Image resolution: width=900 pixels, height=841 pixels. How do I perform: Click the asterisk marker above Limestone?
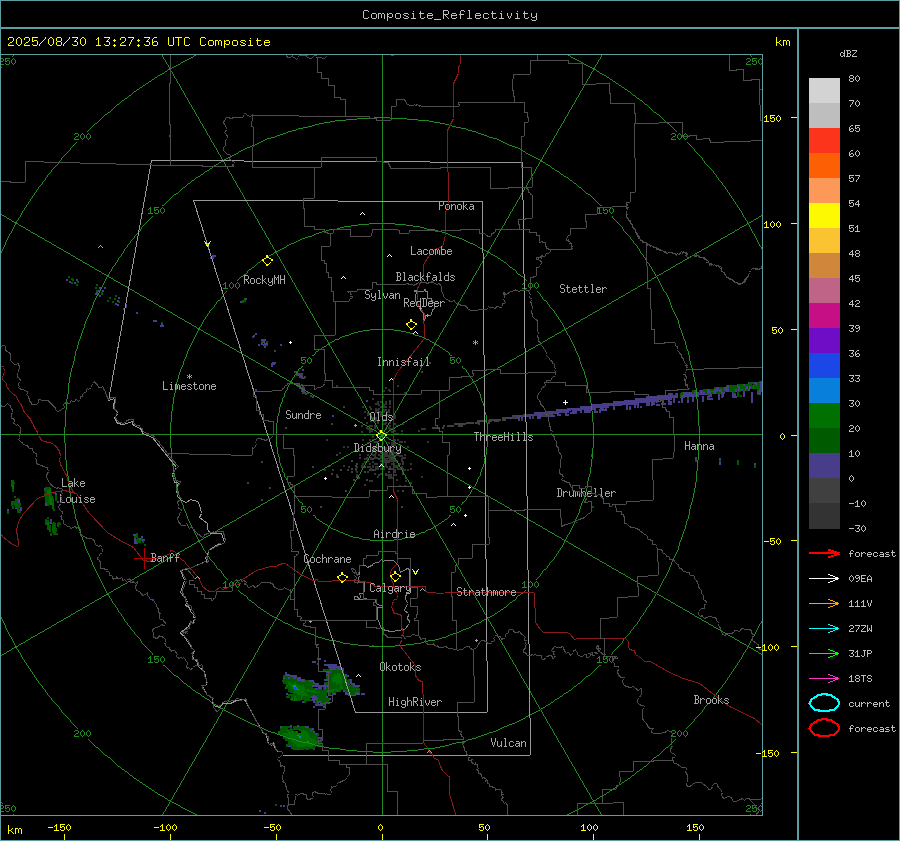click(x=189, y=377)
